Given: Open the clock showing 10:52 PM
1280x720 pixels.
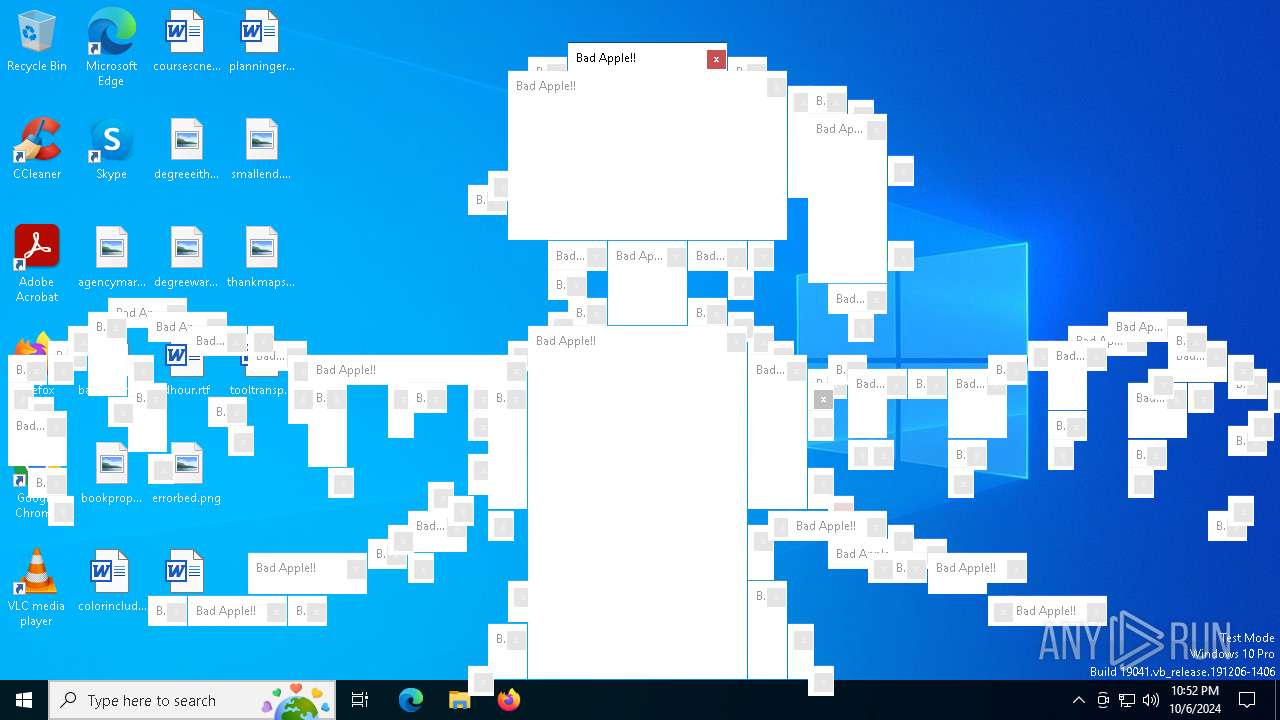Looking at the screenshot, I should tap(1195, 700).
